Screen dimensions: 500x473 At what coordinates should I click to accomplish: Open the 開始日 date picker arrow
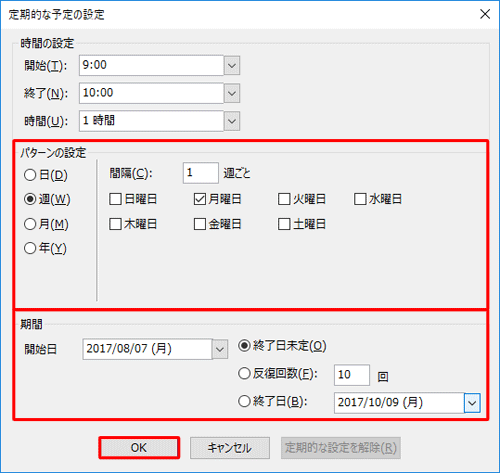coord(220,349)
